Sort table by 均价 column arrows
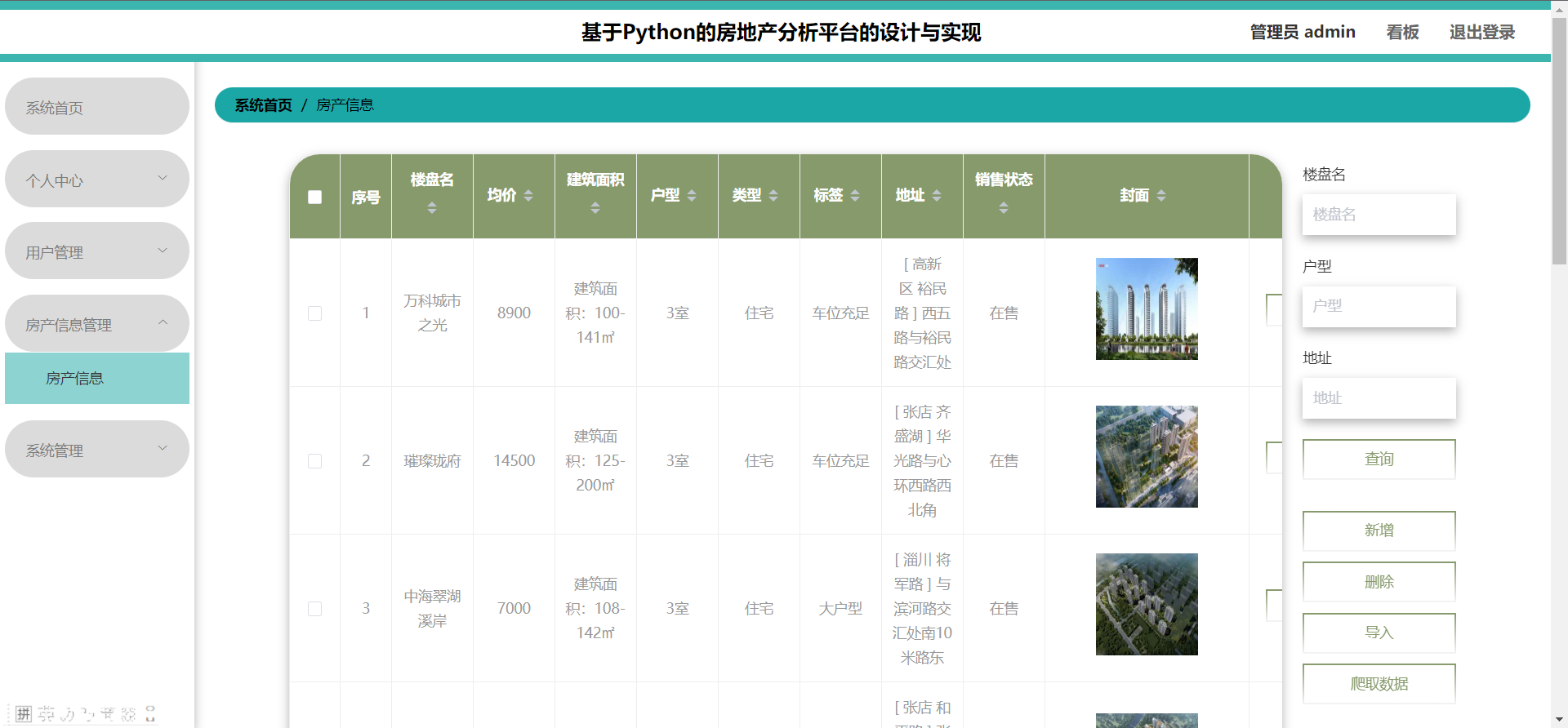1568x728 pixels. point(528,196)
